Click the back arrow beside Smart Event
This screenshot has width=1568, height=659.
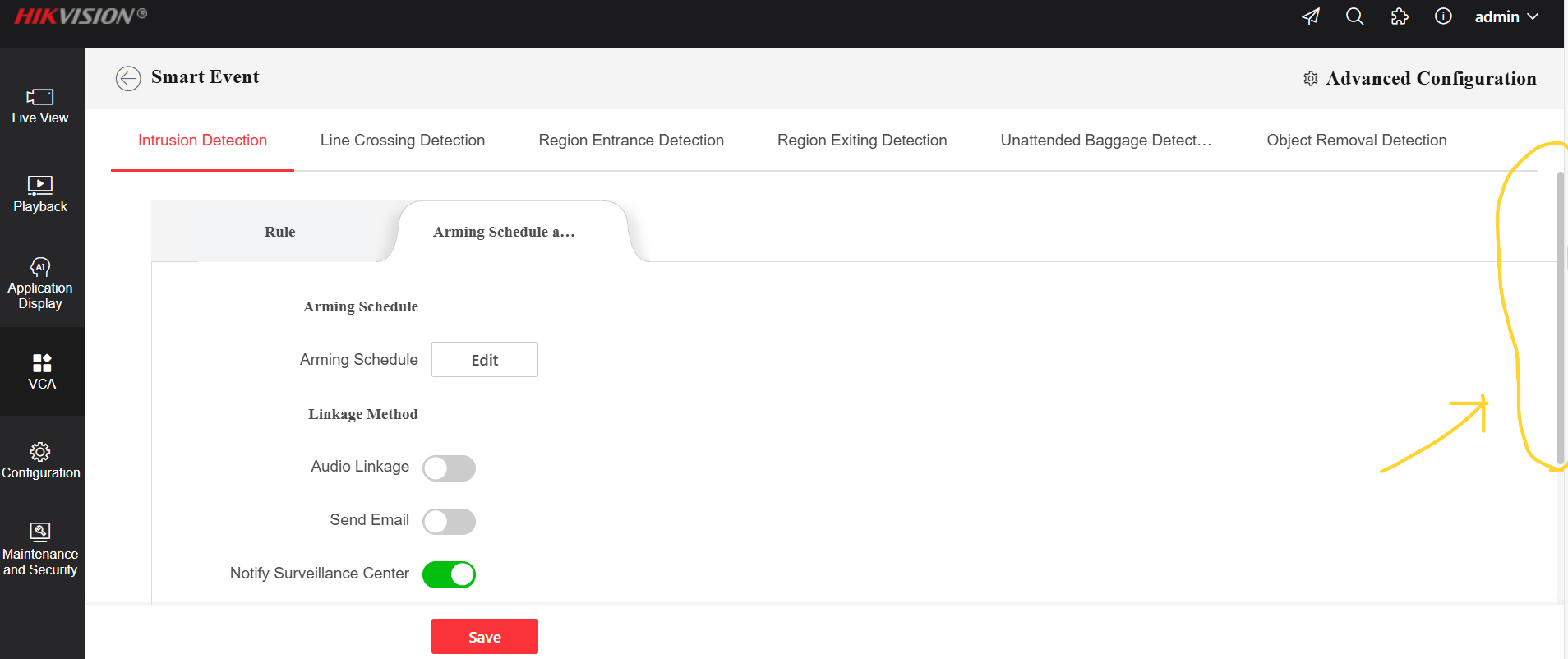click(x=127, y=78)
